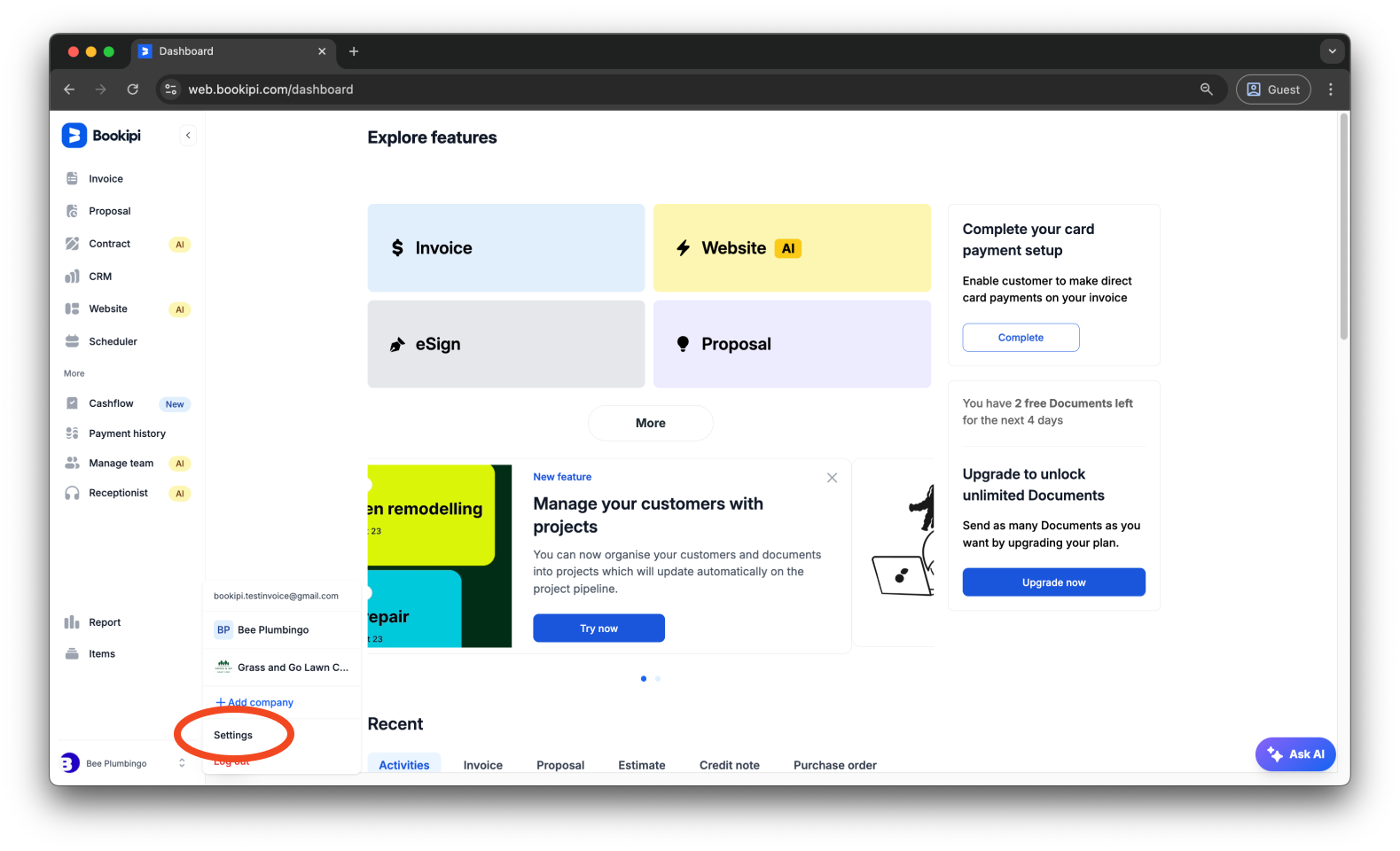Click the Upgrade now button
1400x851 pixels.
coord(1053,582)
